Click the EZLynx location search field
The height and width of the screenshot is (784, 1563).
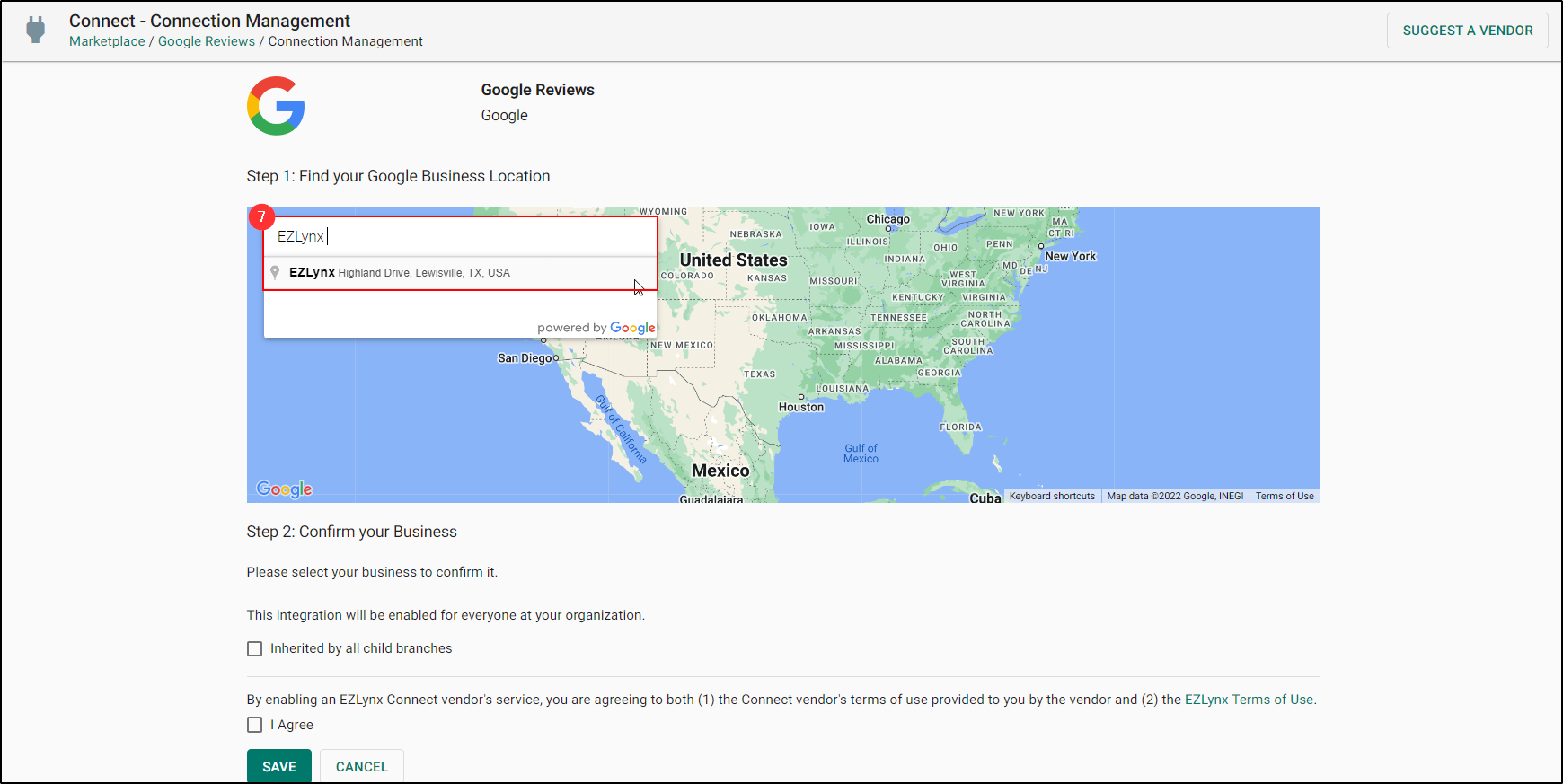461,236
